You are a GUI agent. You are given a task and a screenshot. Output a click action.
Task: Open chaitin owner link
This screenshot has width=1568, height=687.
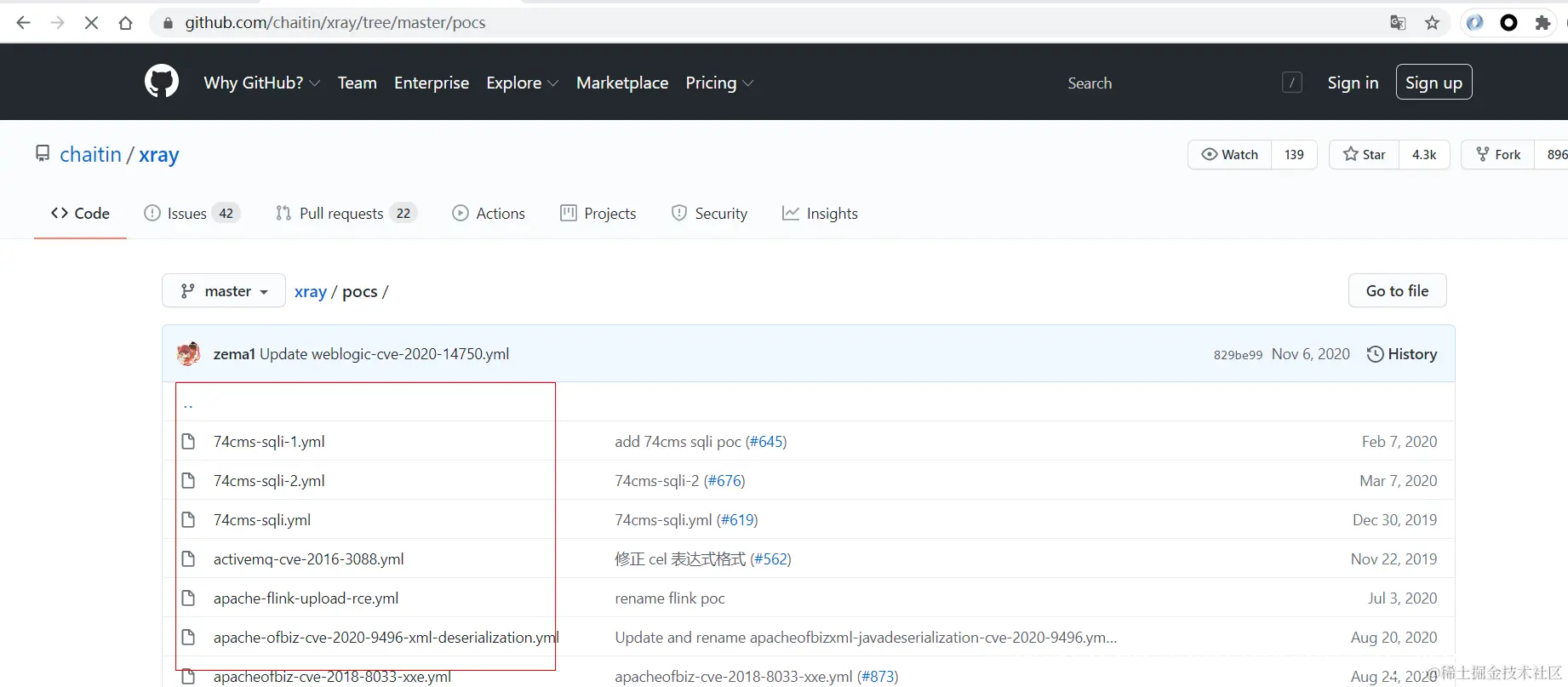click(x=90, y=154)
